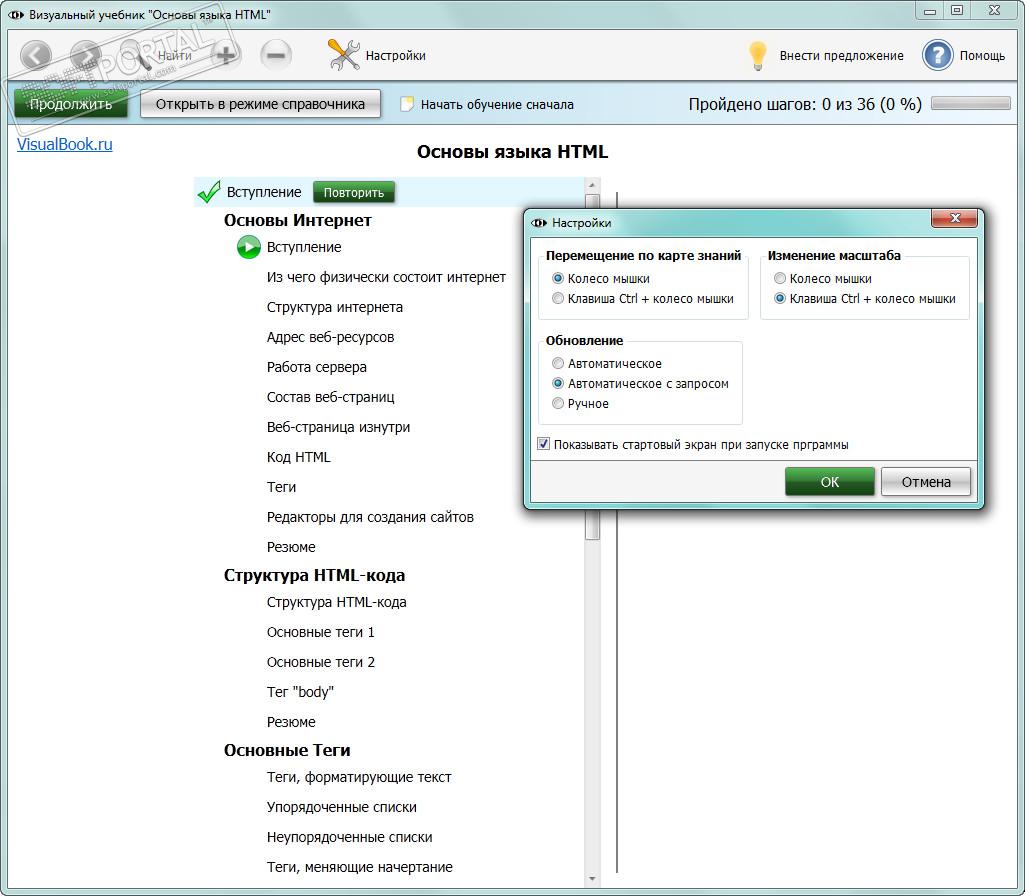Click the Продолжить button
Viewport: 1025px width, 896px height.
71,104
